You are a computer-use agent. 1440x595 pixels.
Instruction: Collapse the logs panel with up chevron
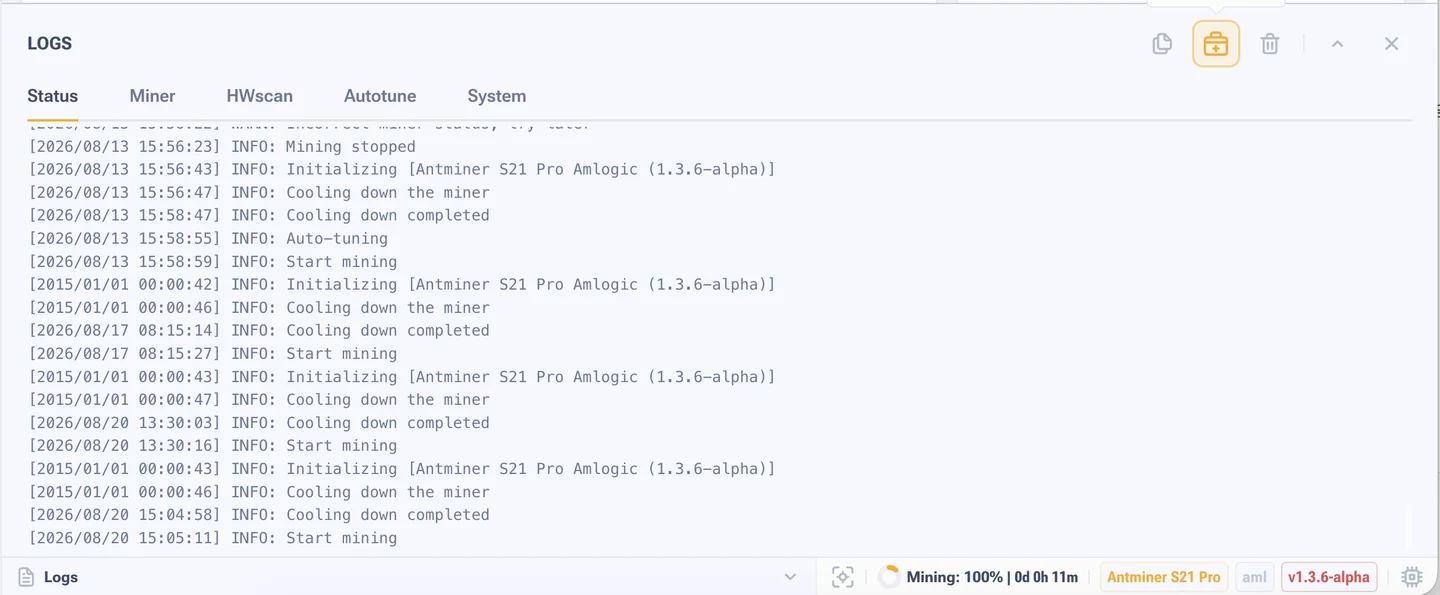1337,44
